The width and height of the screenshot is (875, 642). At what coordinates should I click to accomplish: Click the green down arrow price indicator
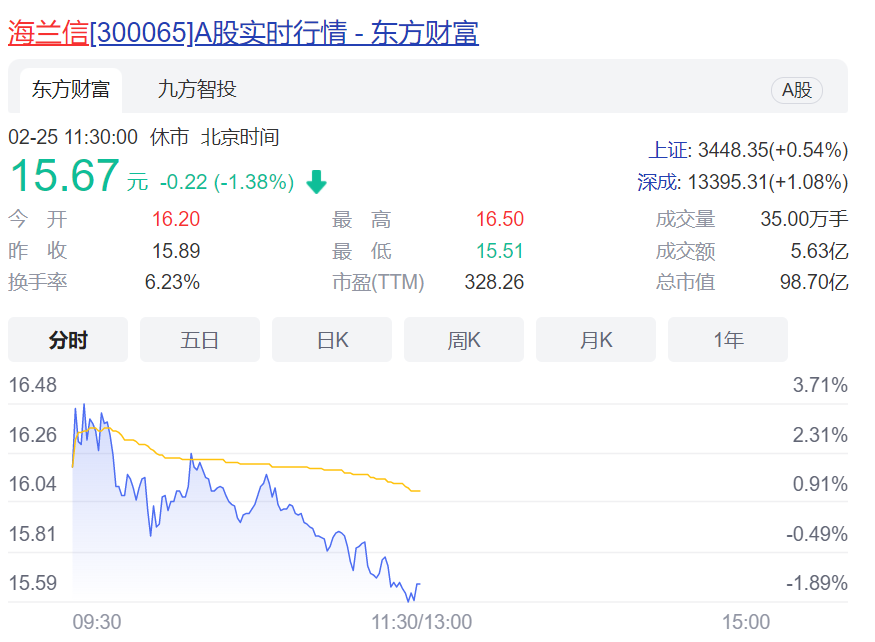coord(316,182)
